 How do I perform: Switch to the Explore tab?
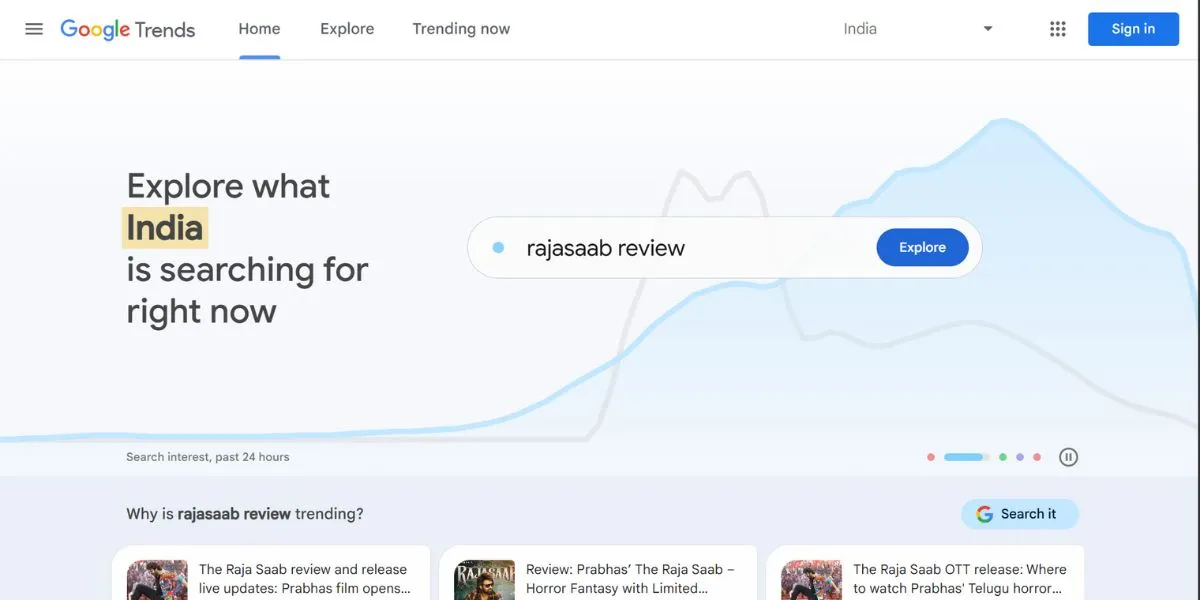[x=346, y=28]
